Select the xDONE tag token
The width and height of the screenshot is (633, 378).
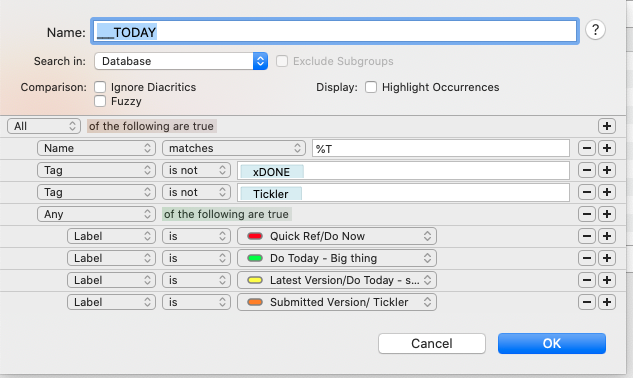click(271, 172)
